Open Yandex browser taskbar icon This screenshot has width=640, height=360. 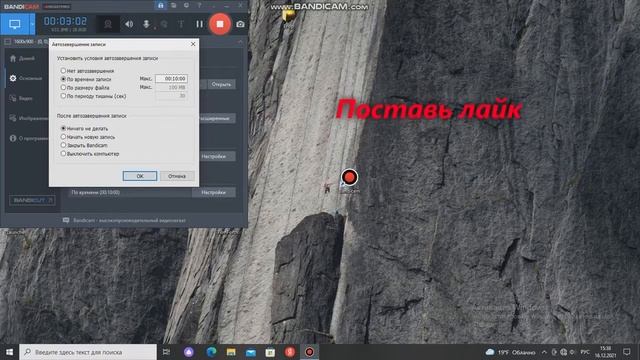290,352
